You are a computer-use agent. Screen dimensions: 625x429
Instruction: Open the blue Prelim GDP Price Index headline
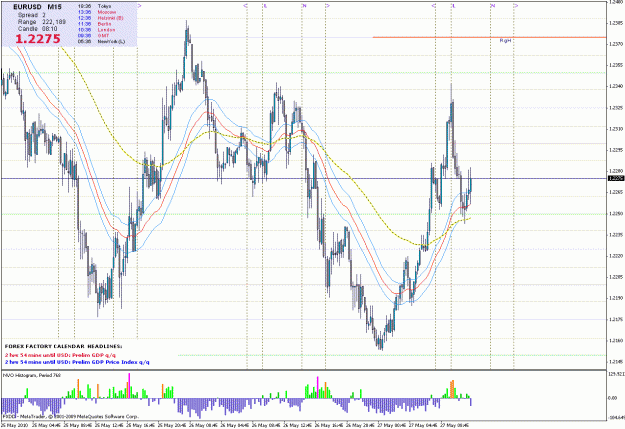point(77,362)
